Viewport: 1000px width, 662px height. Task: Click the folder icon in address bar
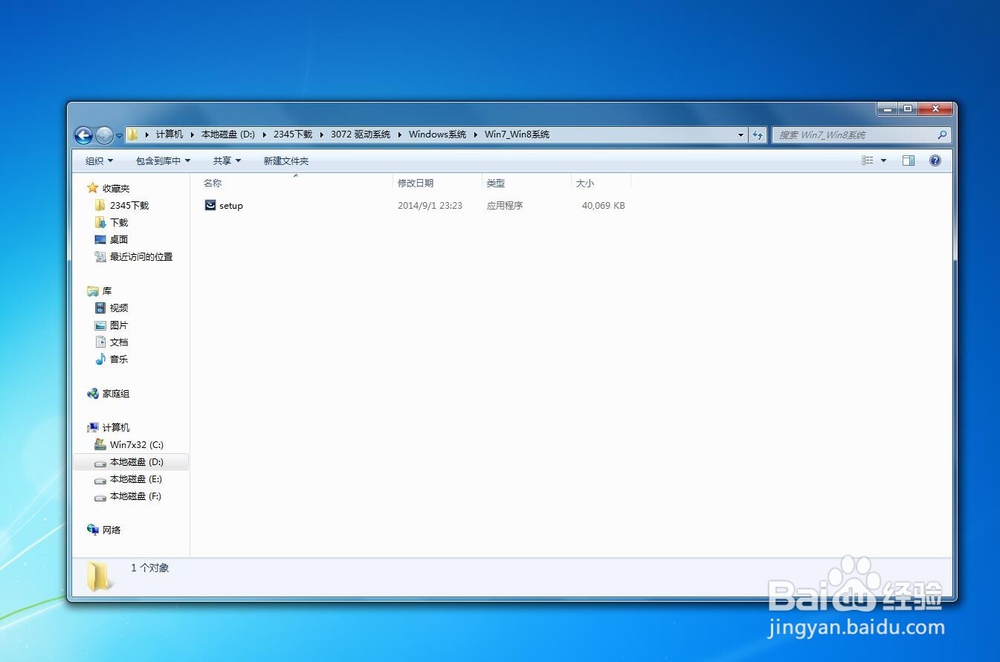(x=132, y=135)
